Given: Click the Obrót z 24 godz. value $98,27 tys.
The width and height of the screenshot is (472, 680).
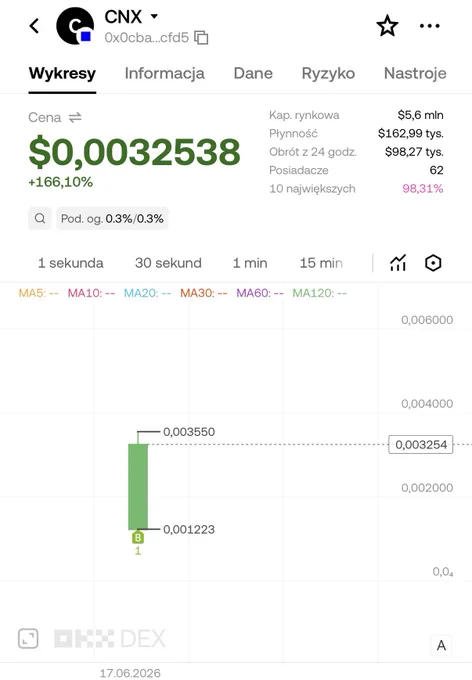Looking at the screenshot, I should pos(414,152).
